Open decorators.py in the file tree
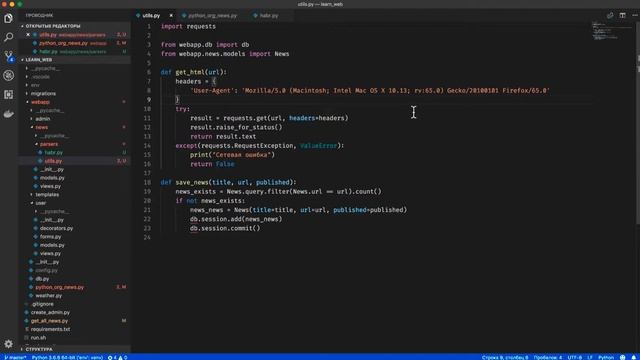Image resolution: width=640 pixels, height=360 pixels. click(56, 228)
